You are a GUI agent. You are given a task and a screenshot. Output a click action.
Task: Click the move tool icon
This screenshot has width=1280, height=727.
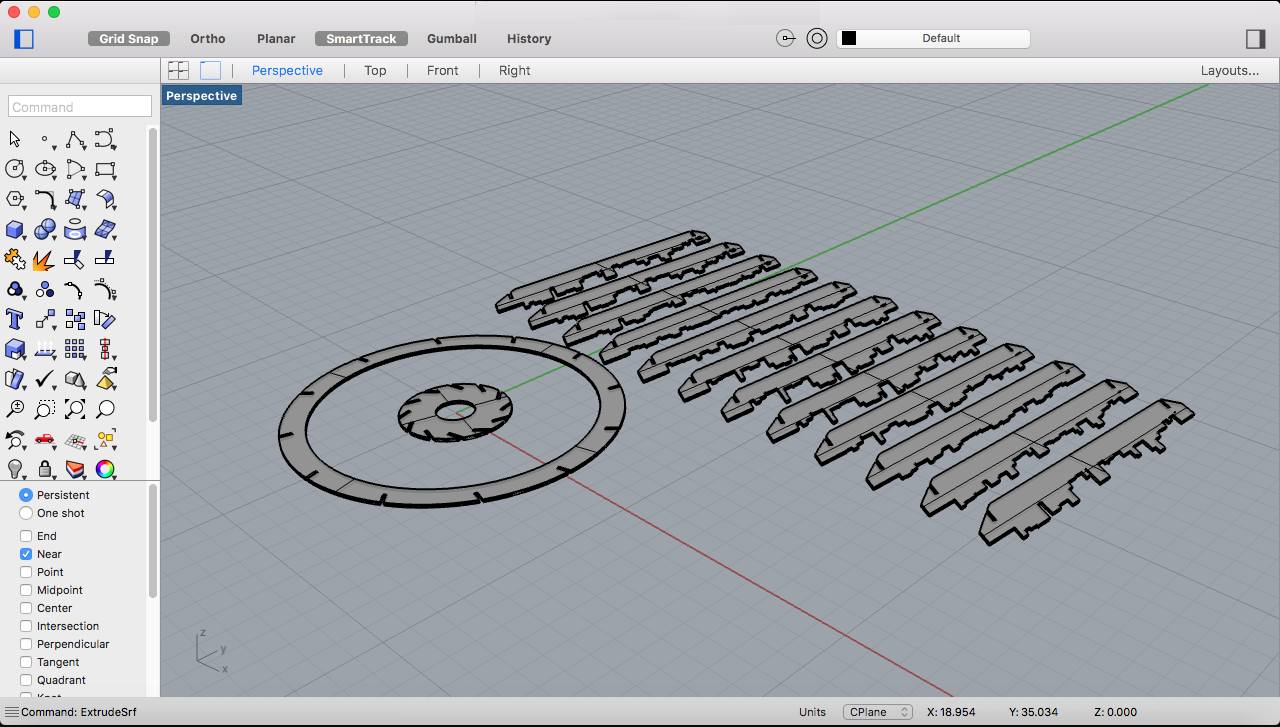[x=45, y=319]
